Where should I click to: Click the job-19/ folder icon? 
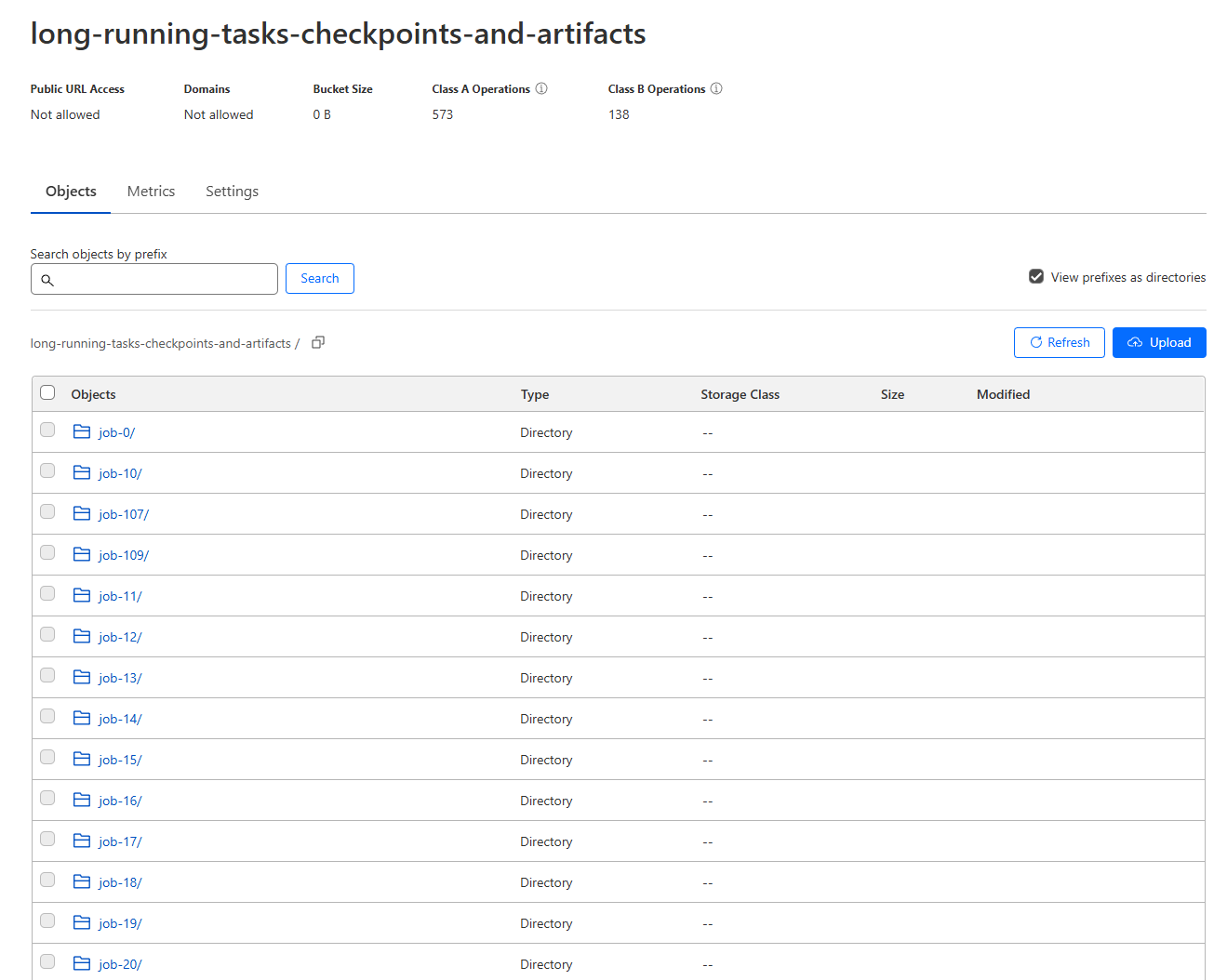click(82, 922)
